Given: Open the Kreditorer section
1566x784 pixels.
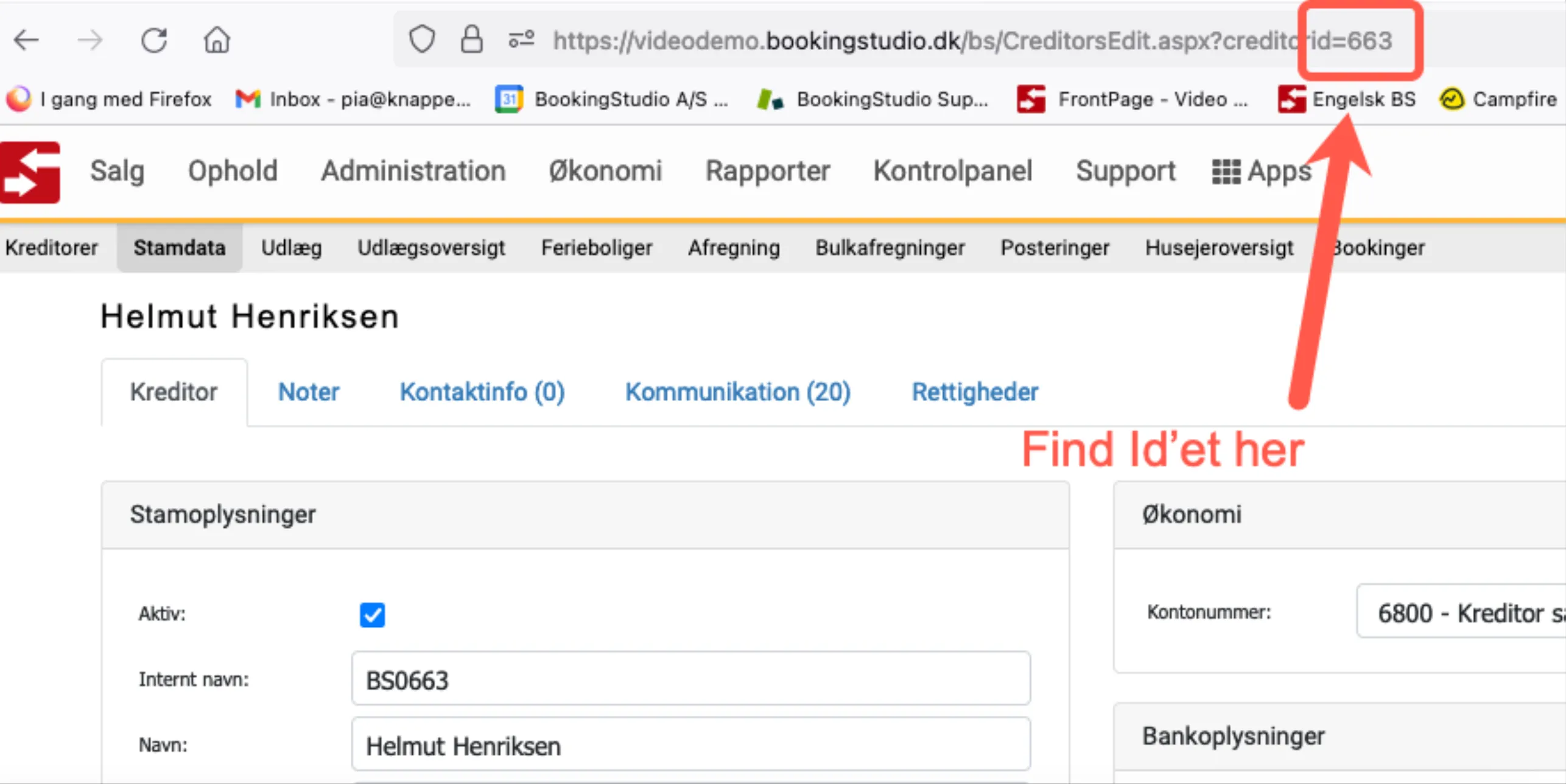Looking at the screenshot, I should pos(52,247).
